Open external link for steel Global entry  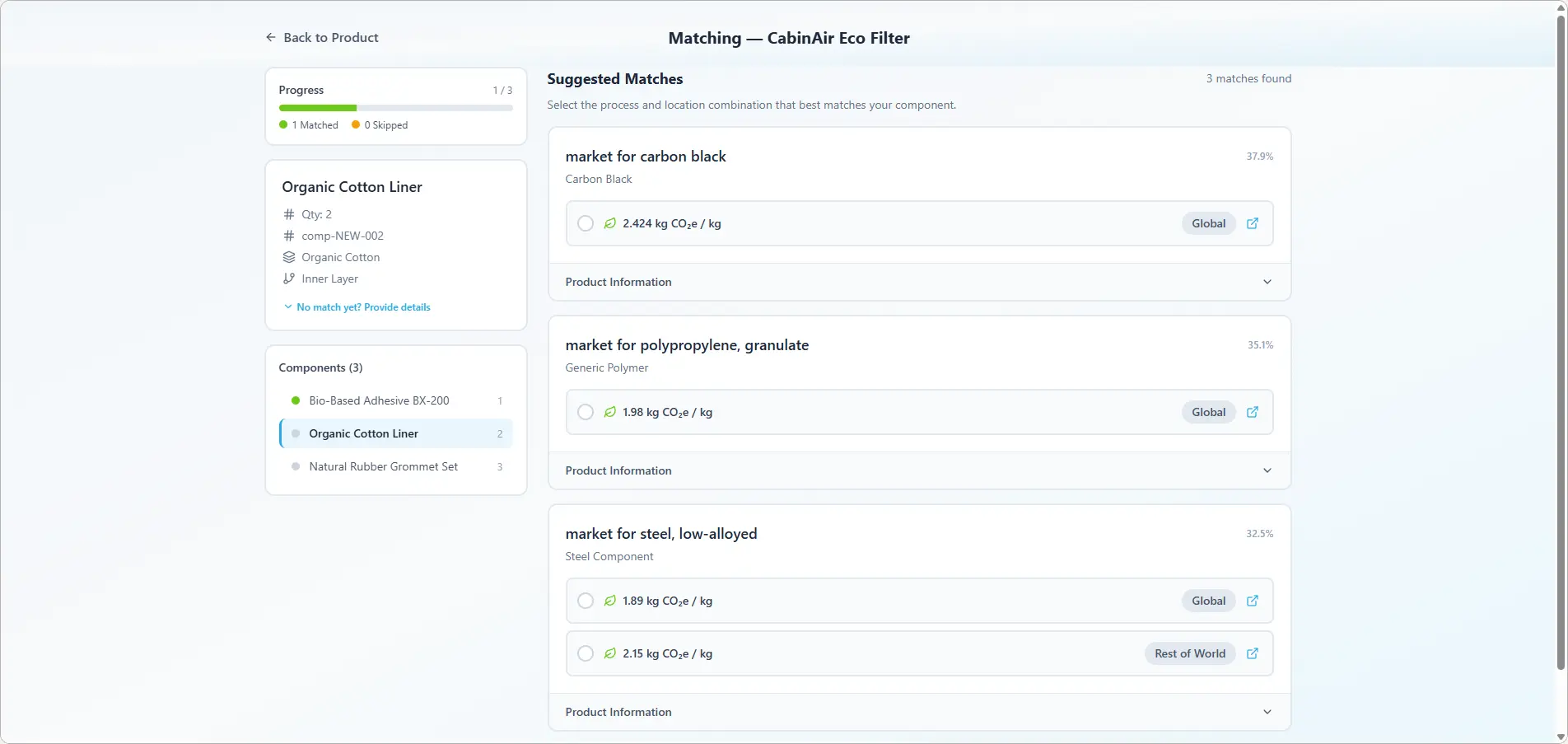click(x=1252, y=601)
